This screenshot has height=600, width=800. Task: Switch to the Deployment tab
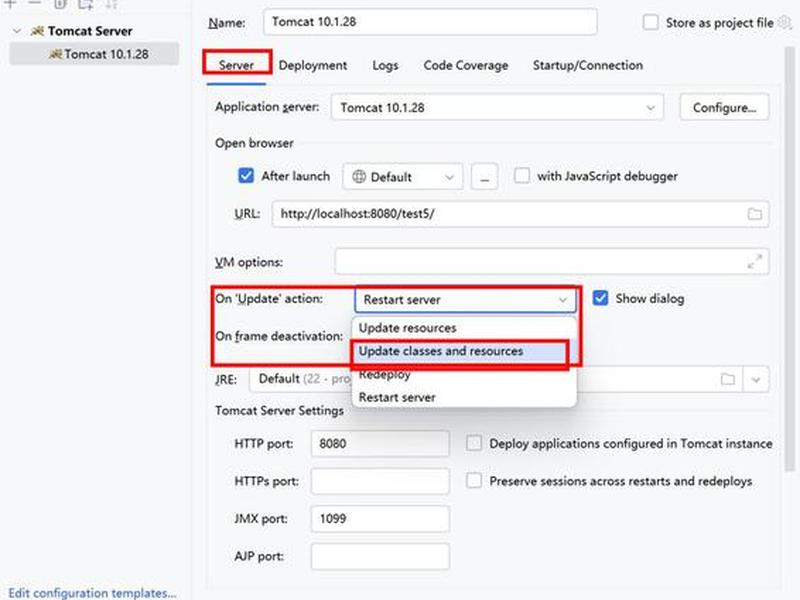(313, 65)
